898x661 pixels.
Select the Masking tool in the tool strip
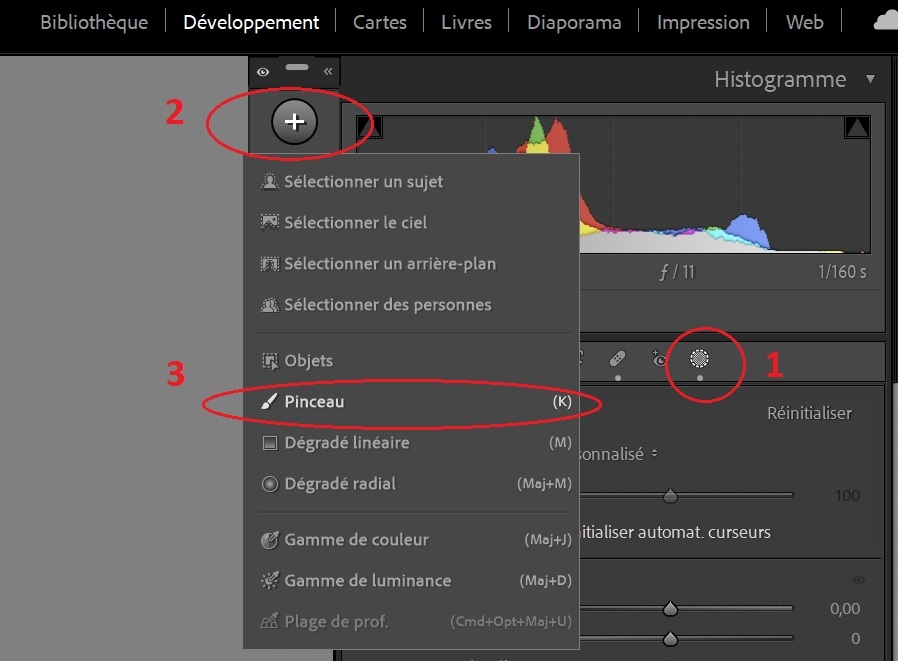coord(699,359)
